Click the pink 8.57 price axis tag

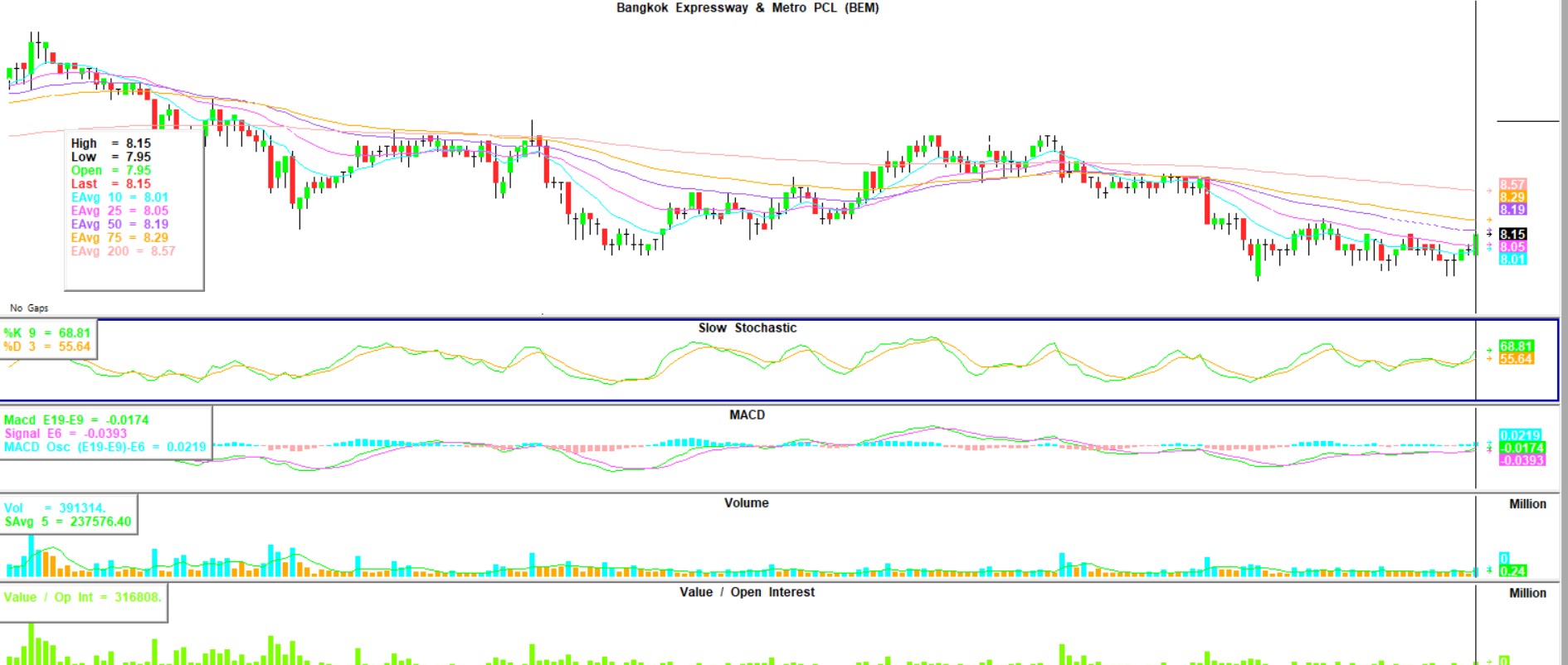[x=1512, y=185]
